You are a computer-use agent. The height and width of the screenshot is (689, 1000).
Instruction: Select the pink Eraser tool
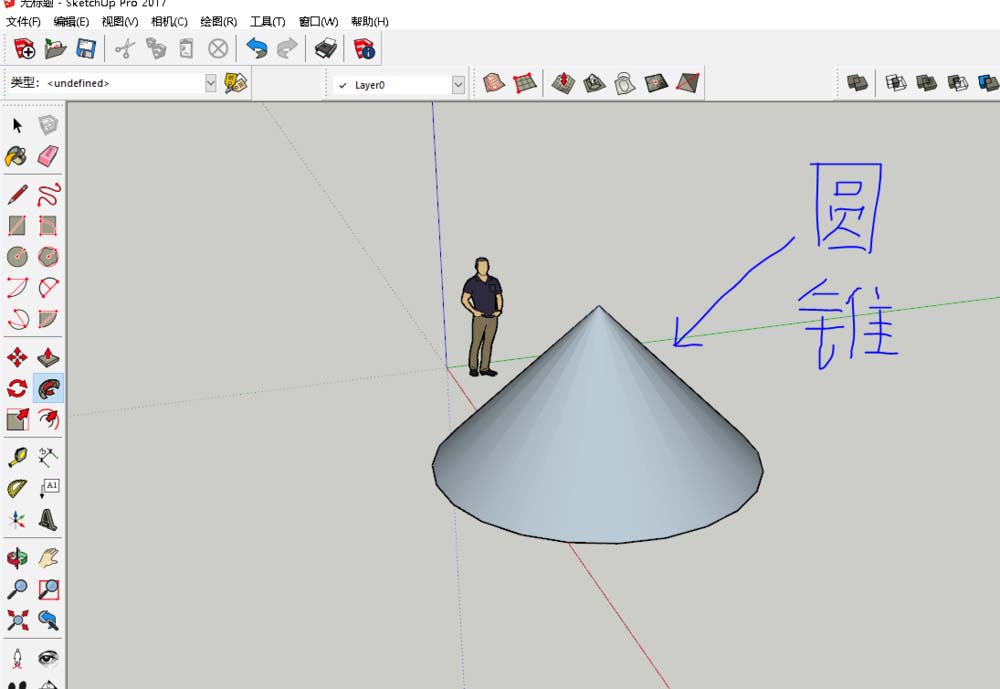coord(48,156)
